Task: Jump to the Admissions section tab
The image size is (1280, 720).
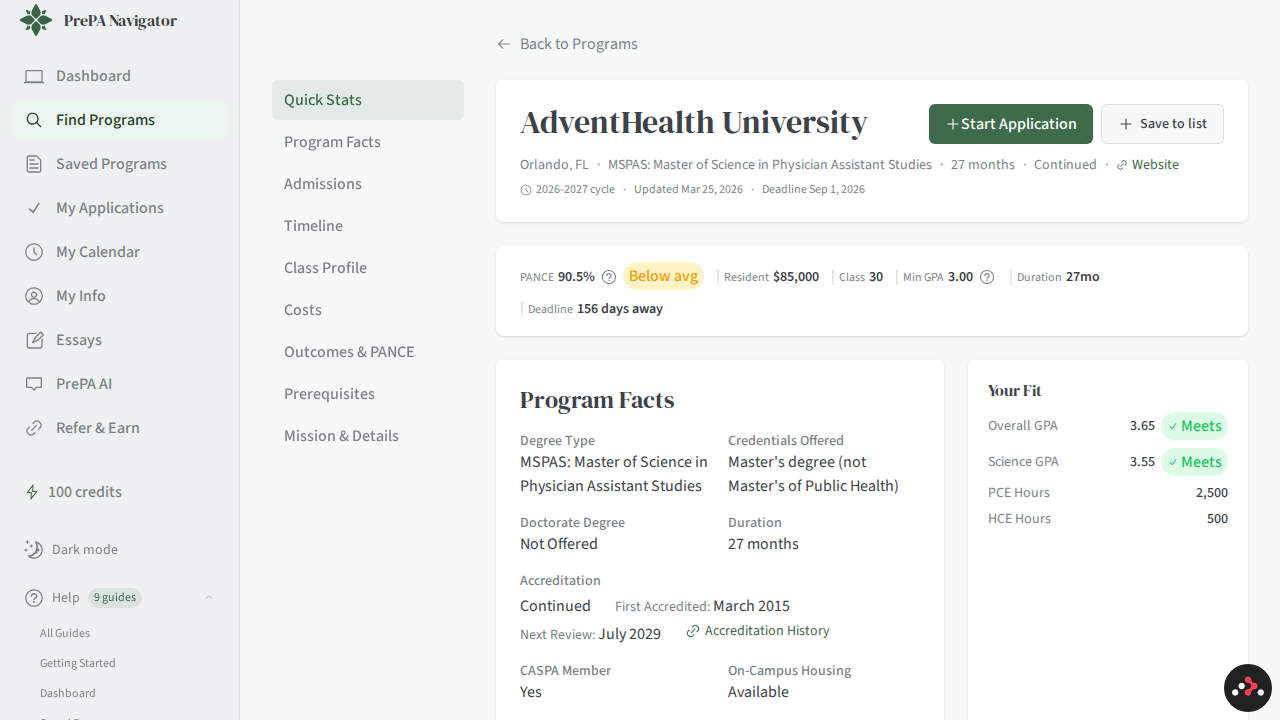Action: pos(368,184)
